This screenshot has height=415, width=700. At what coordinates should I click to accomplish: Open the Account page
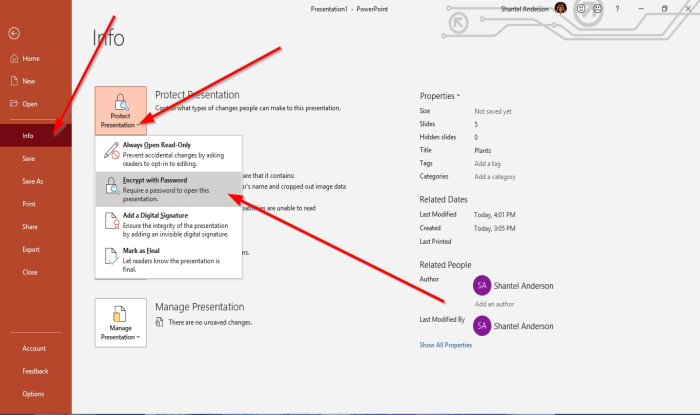point(36,349)
